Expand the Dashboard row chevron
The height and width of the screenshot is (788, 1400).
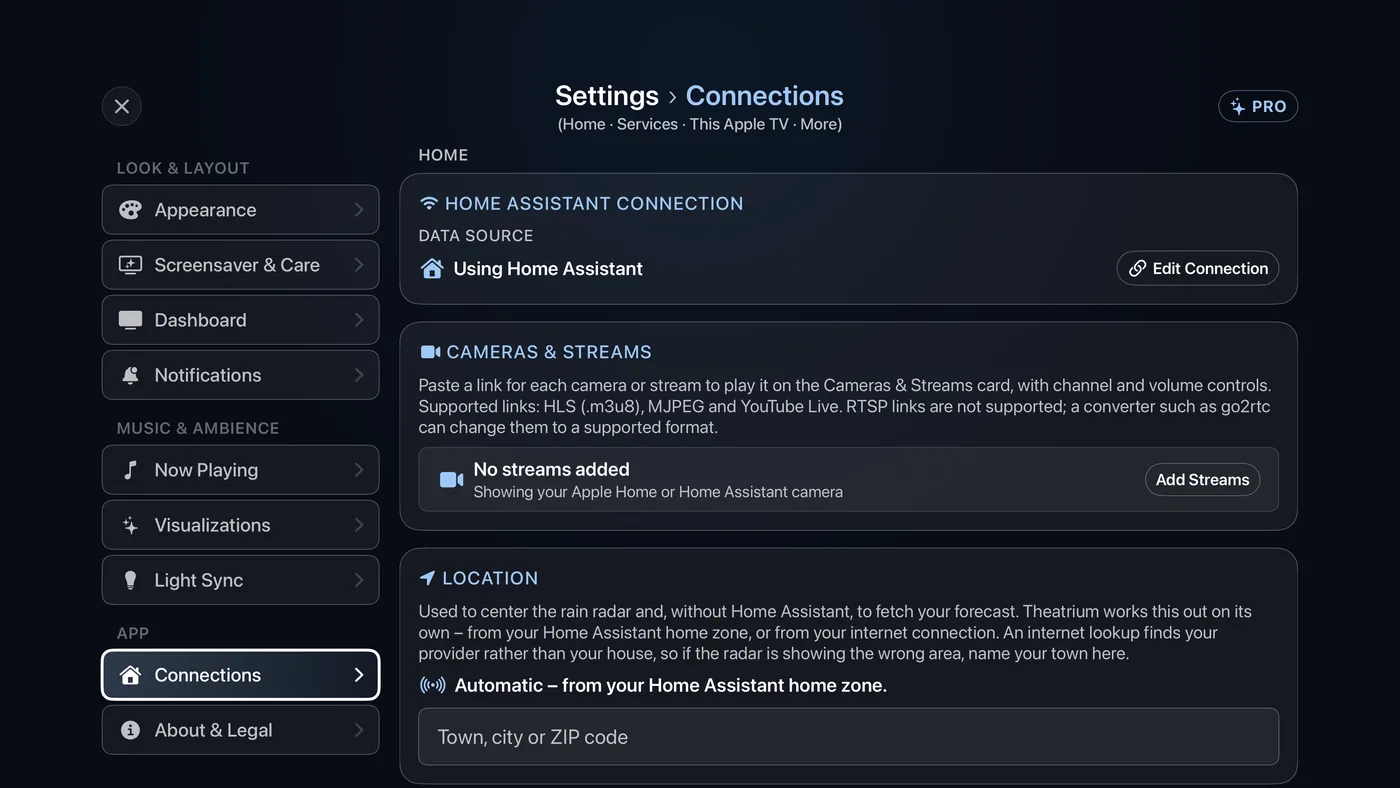pyautogui.click(x=359, y=320)
